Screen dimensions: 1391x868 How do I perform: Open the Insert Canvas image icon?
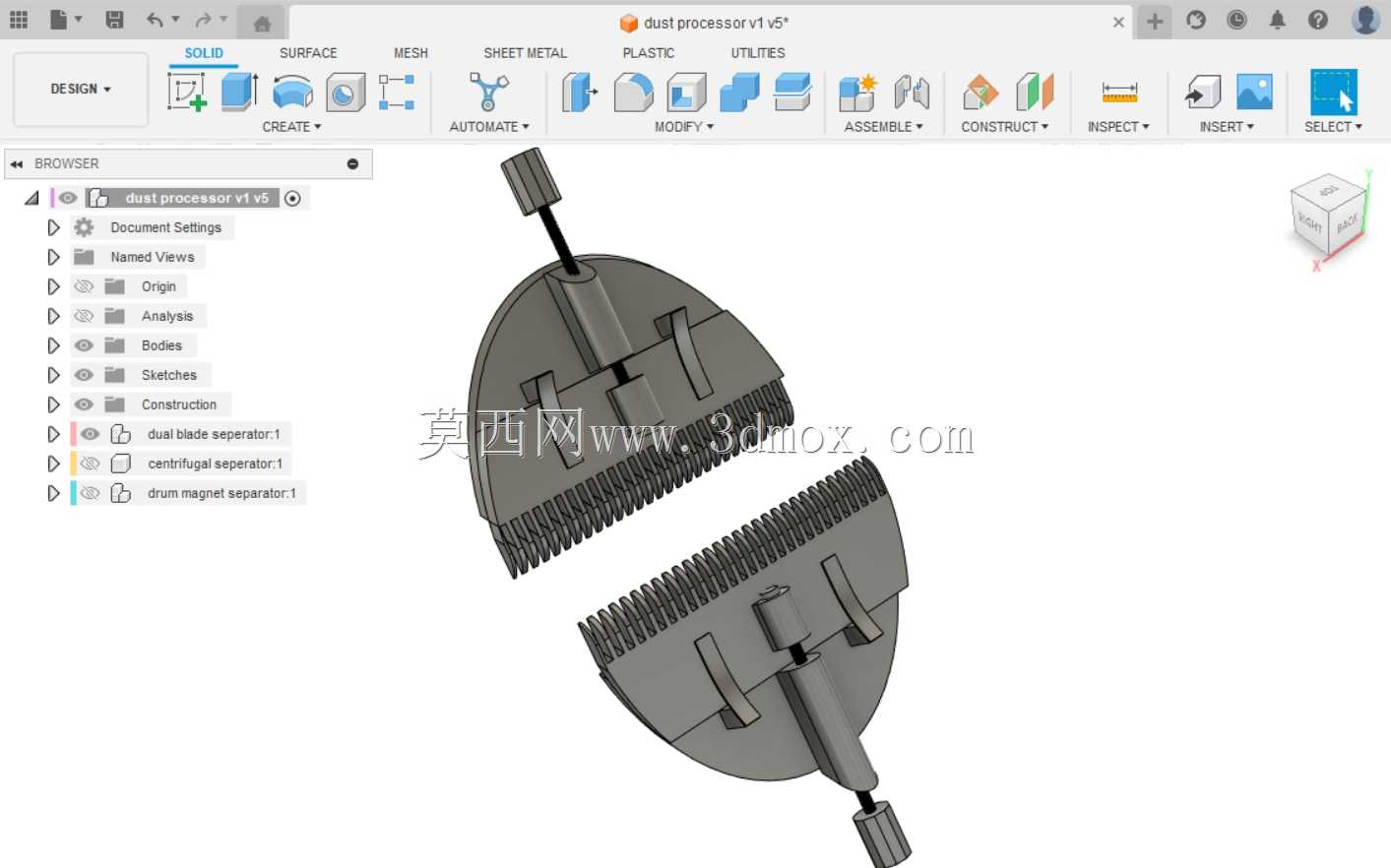click(1254, 92)
